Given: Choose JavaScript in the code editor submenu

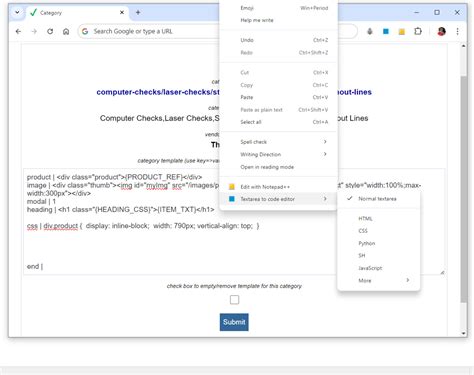Looking at the screenshot, I should tap(378, 268).
